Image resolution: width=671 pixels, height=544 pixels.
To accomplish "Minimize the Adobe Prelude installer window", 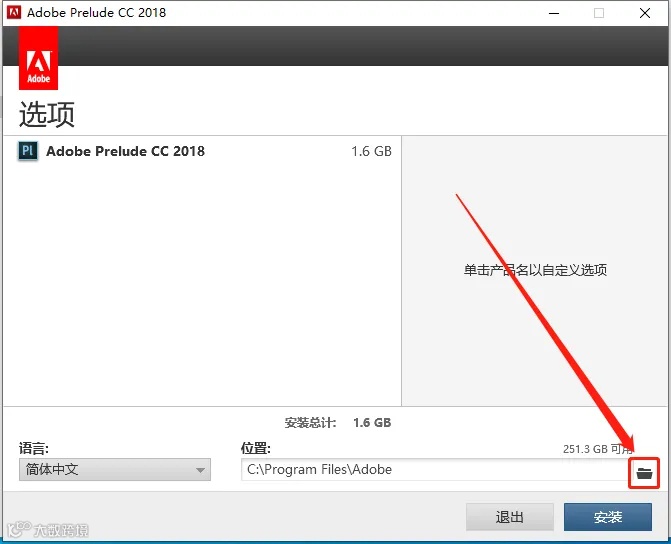I will point(554,13).
